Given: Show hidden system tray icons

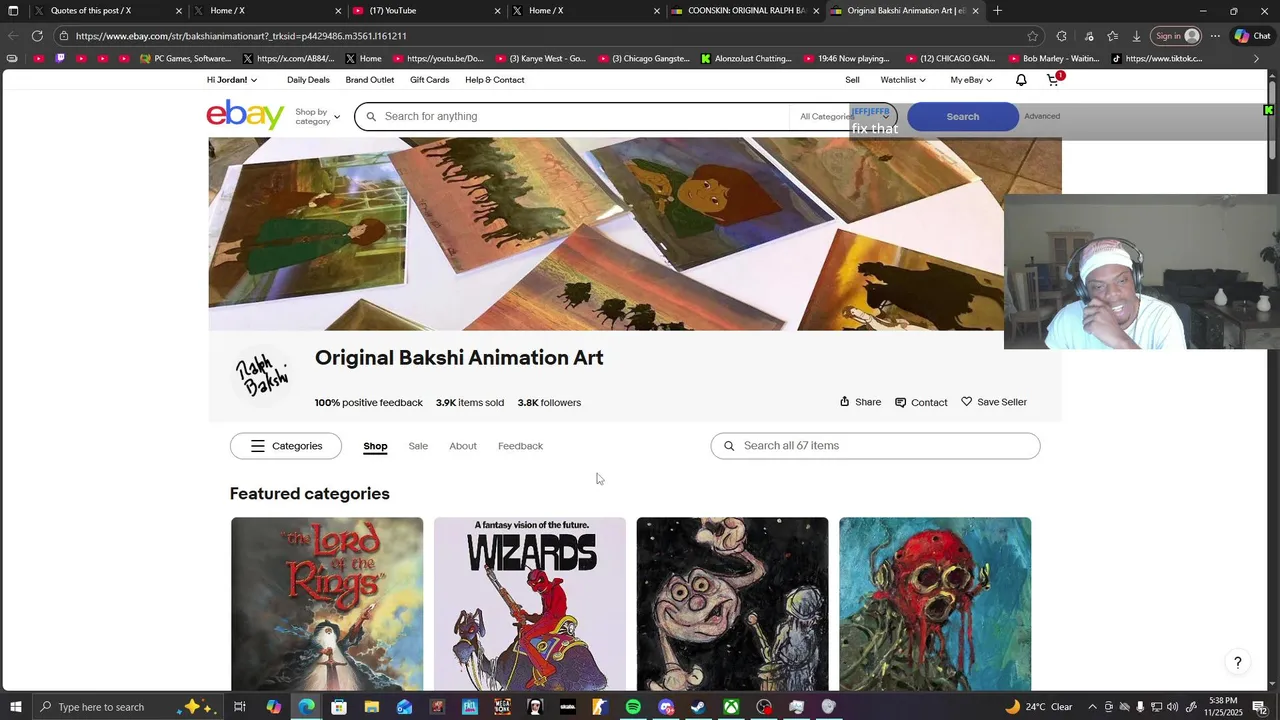Looking at the screenshot, I should point(1092,707).
